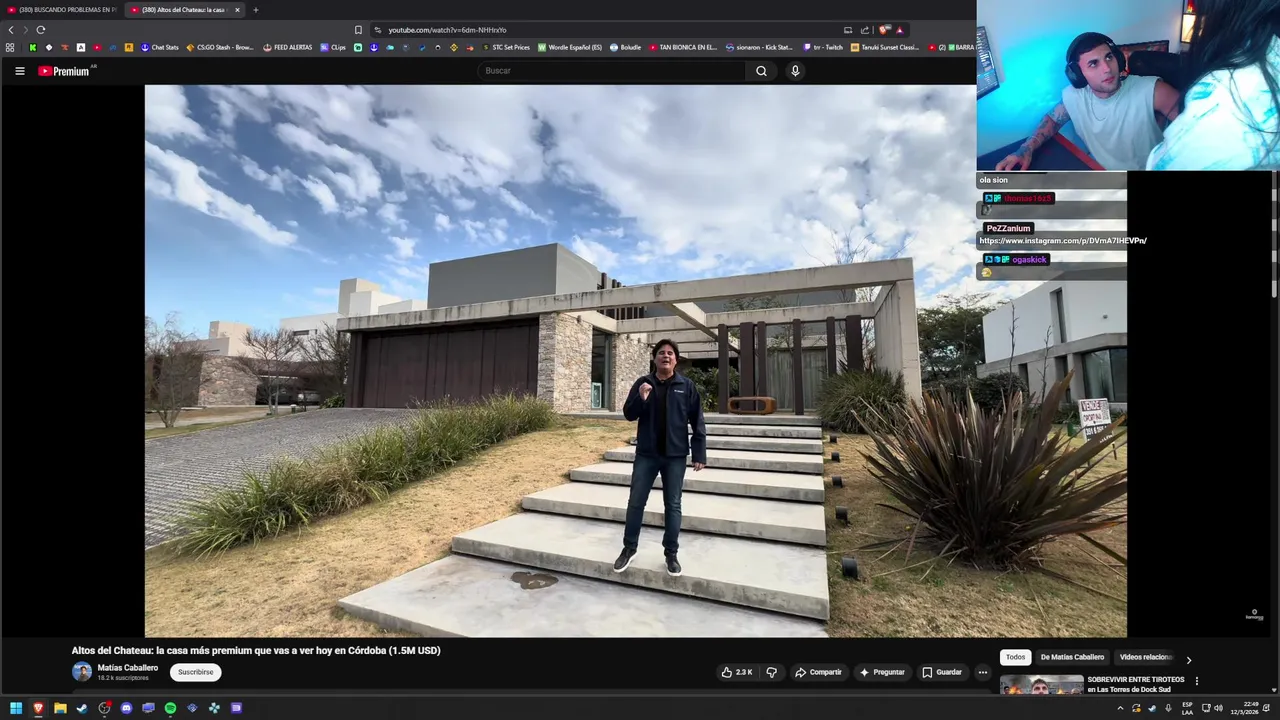Start voice search with microphone icon

point(795,71)
